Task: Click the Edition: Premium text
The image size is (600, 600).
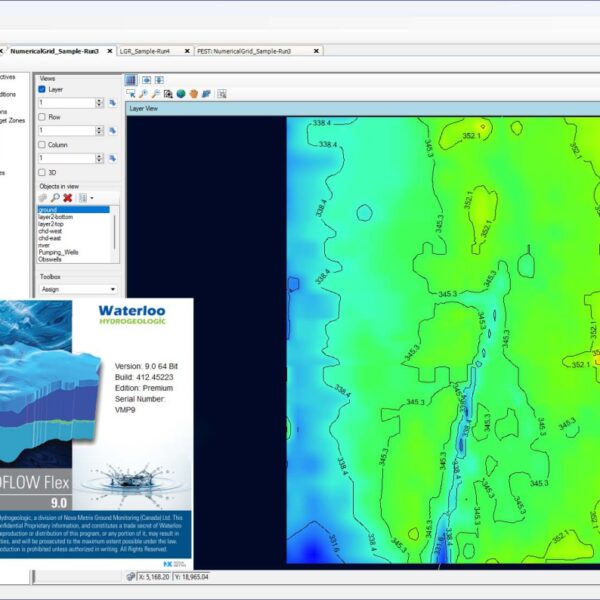Action: click(144, 388)
